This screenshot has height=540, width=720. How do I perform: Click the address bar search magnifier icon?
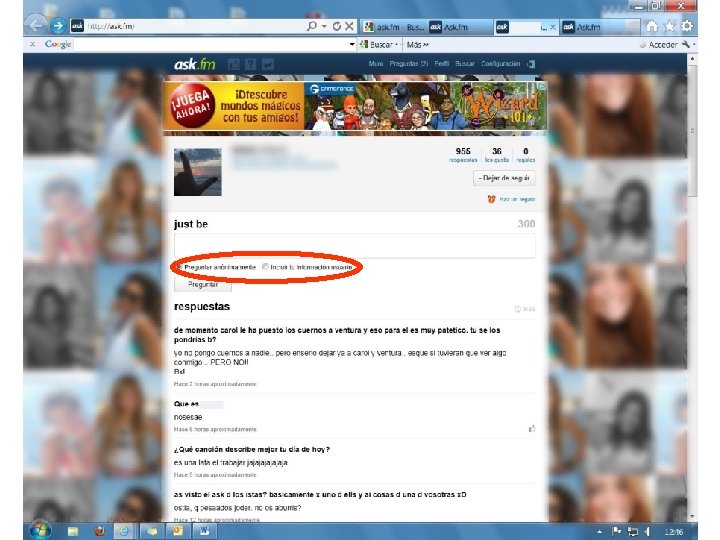click(x=312, y=26)
